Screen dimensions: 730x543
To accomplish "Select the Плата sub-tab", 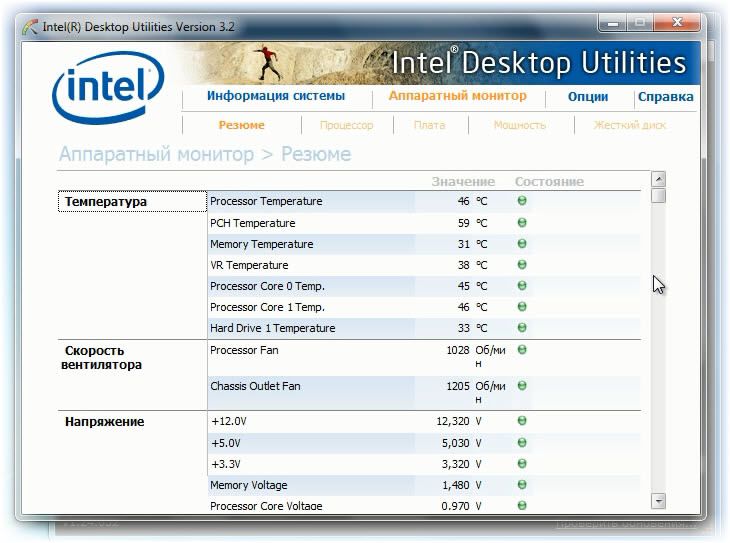I will (429, 125).
